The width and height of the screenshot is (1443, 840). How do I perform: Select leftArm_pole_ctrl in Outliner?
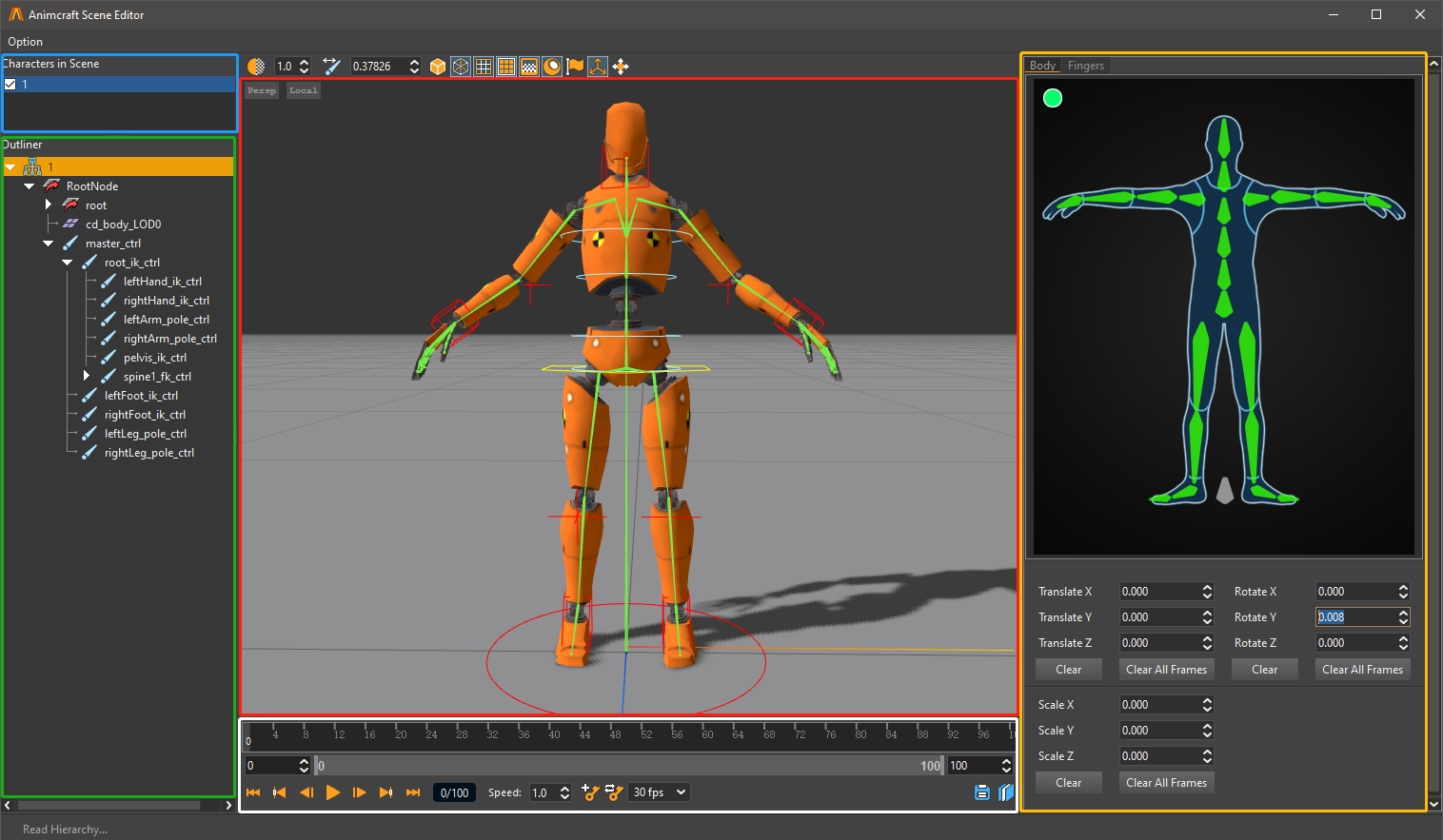166,320
